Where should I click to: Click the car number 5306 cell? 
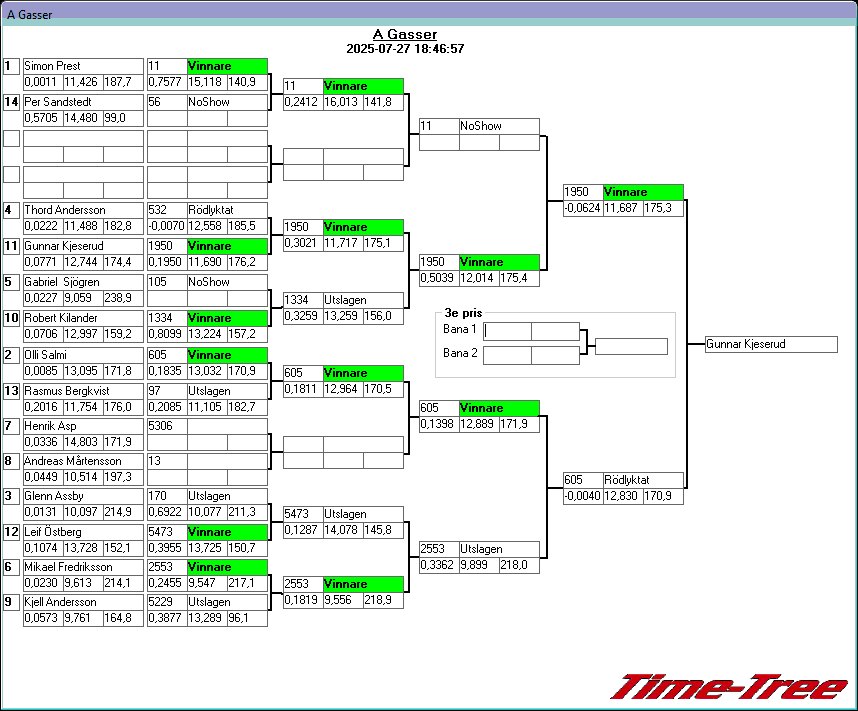tap(166, 426)
